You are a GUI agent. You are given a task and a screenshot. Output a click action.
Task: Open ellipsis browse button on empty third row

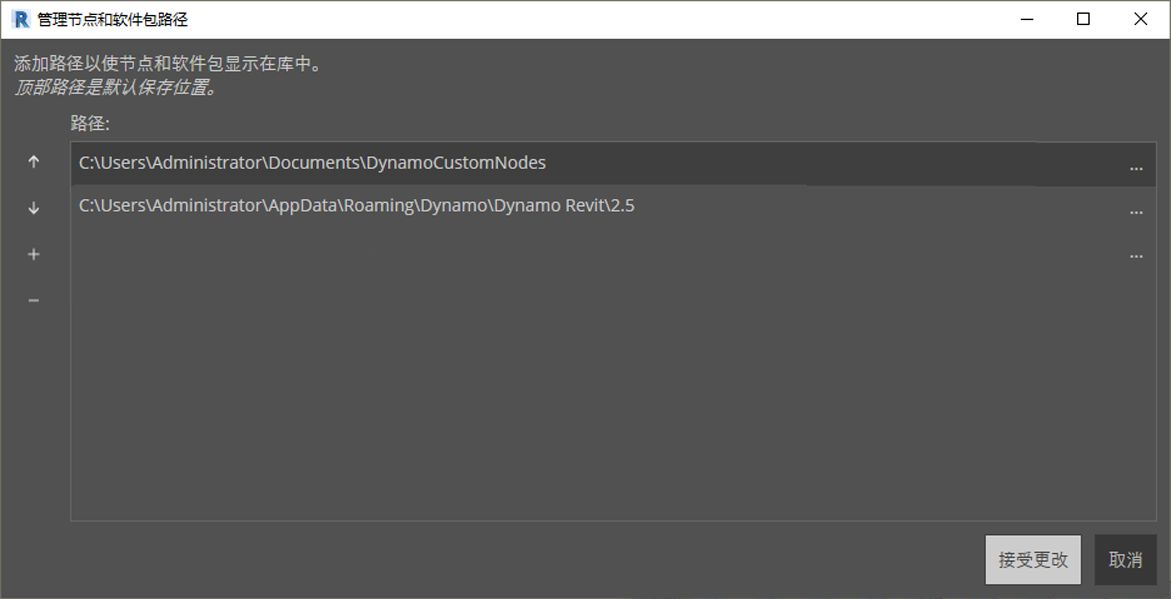pyautogui.click(x=1136, y=256)
